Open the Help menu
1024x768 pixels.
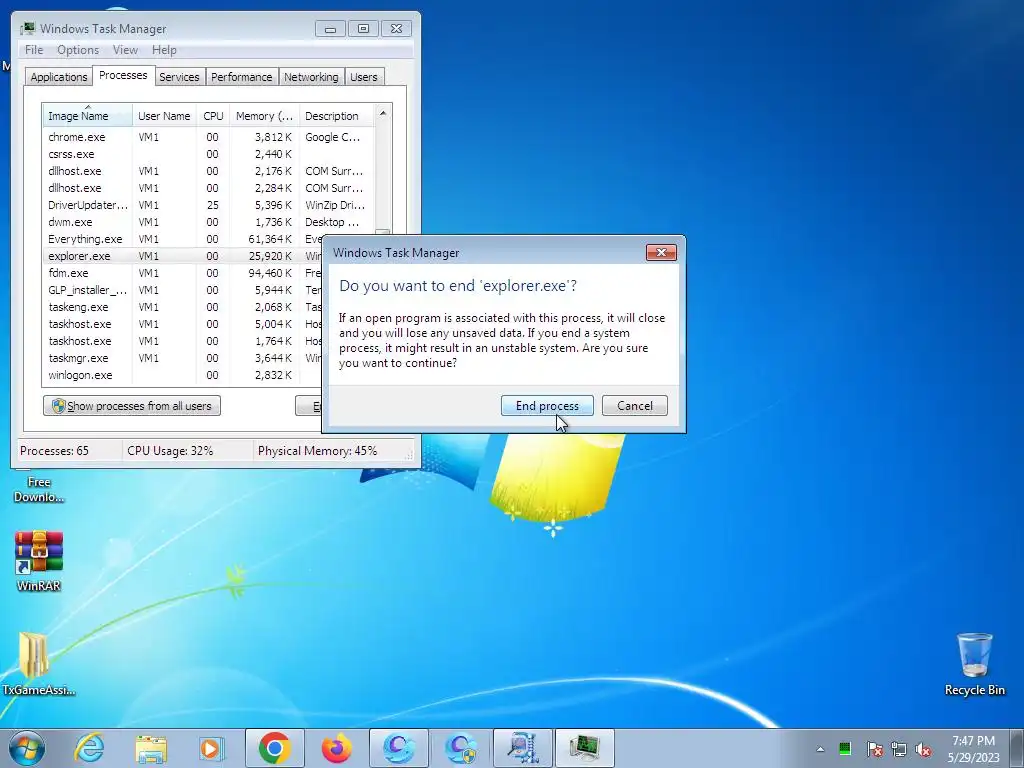point(164,50)
